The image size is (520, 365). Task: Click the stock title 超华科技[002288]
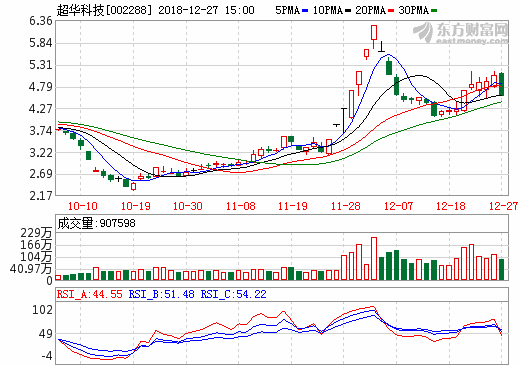104,10
